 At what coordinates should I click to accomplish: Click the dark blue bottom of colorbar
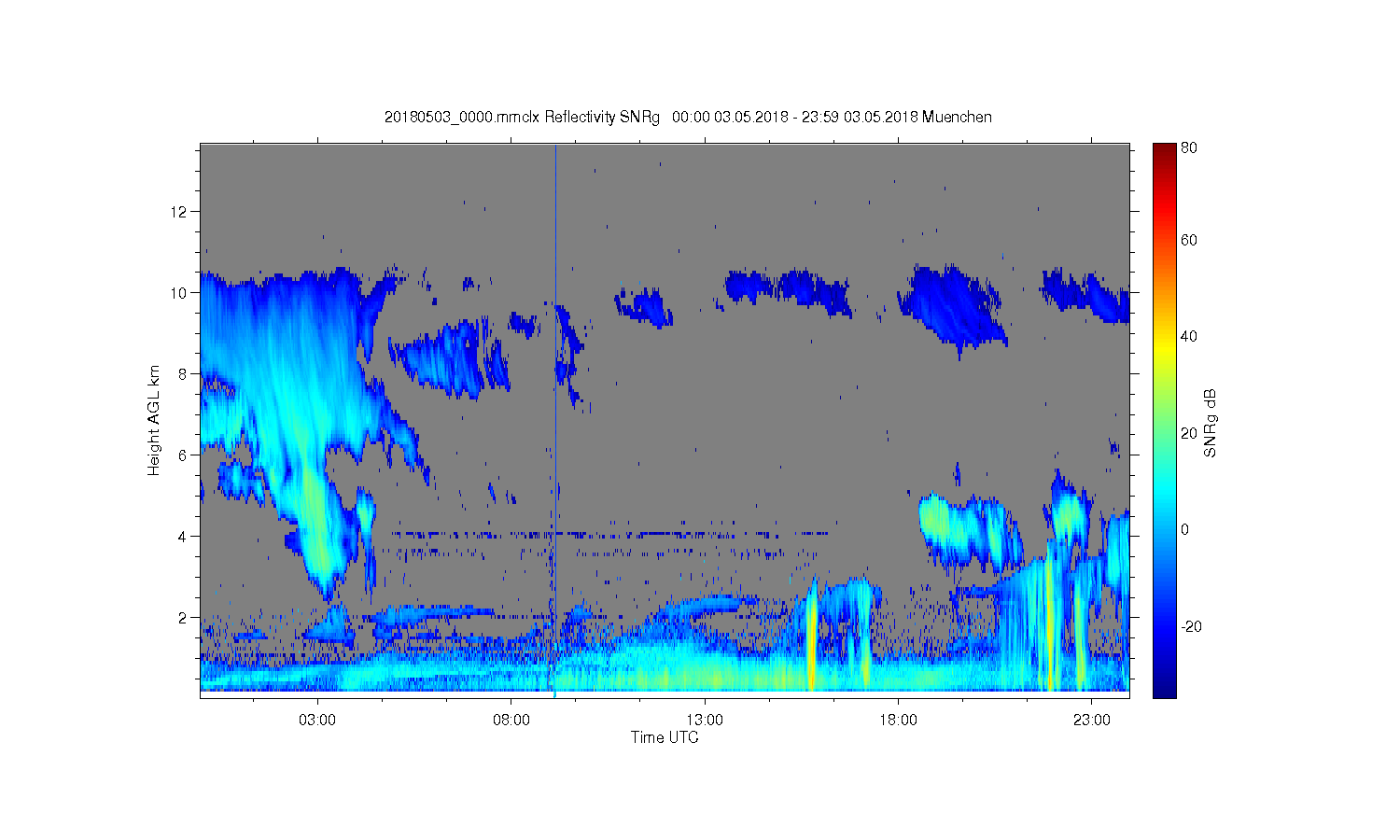point(1164,689)
